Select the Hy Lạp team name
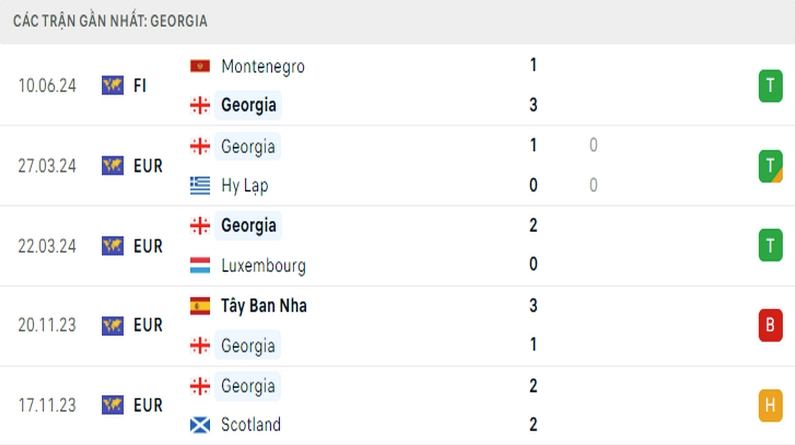The height and width of the screenshot is (445, 795). coord(244,185)
